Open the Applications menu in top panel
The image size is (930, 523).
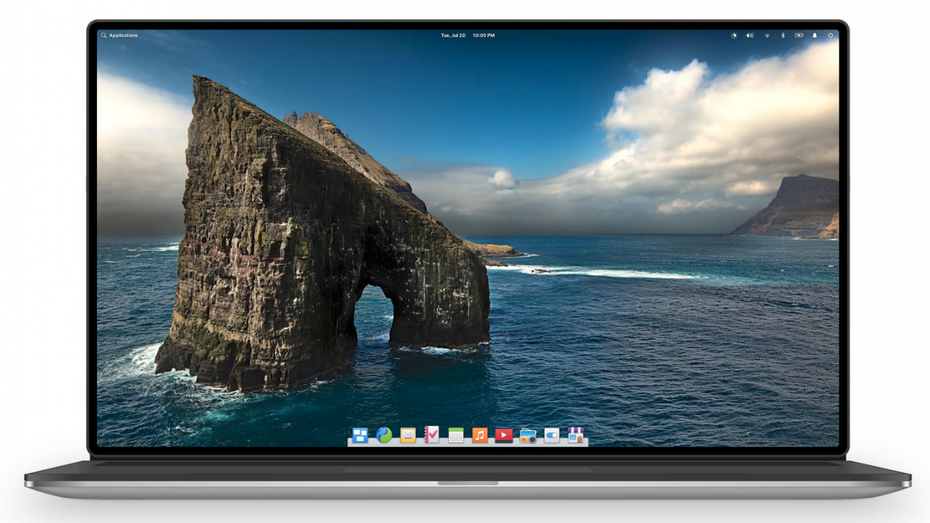[x=120, y=35]
